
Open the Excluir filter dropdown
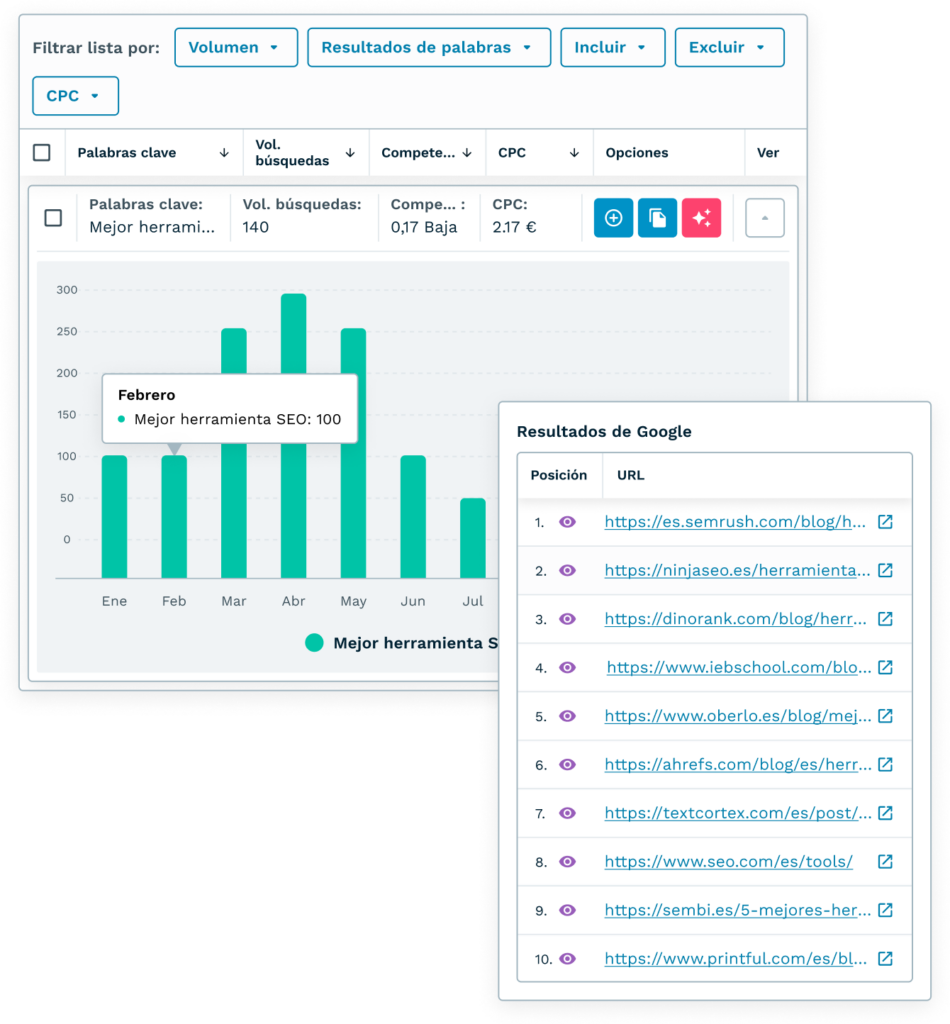click(729, 47)
